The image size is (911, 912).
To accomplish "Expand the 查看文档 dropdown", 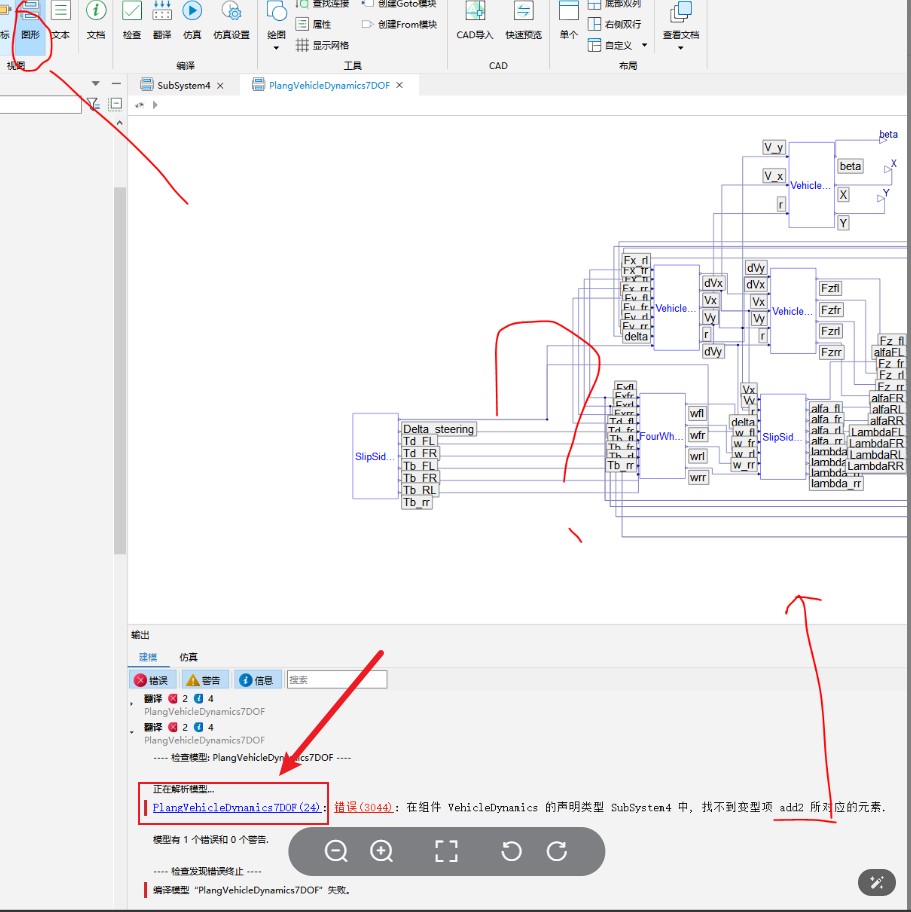I will [681, 48].
